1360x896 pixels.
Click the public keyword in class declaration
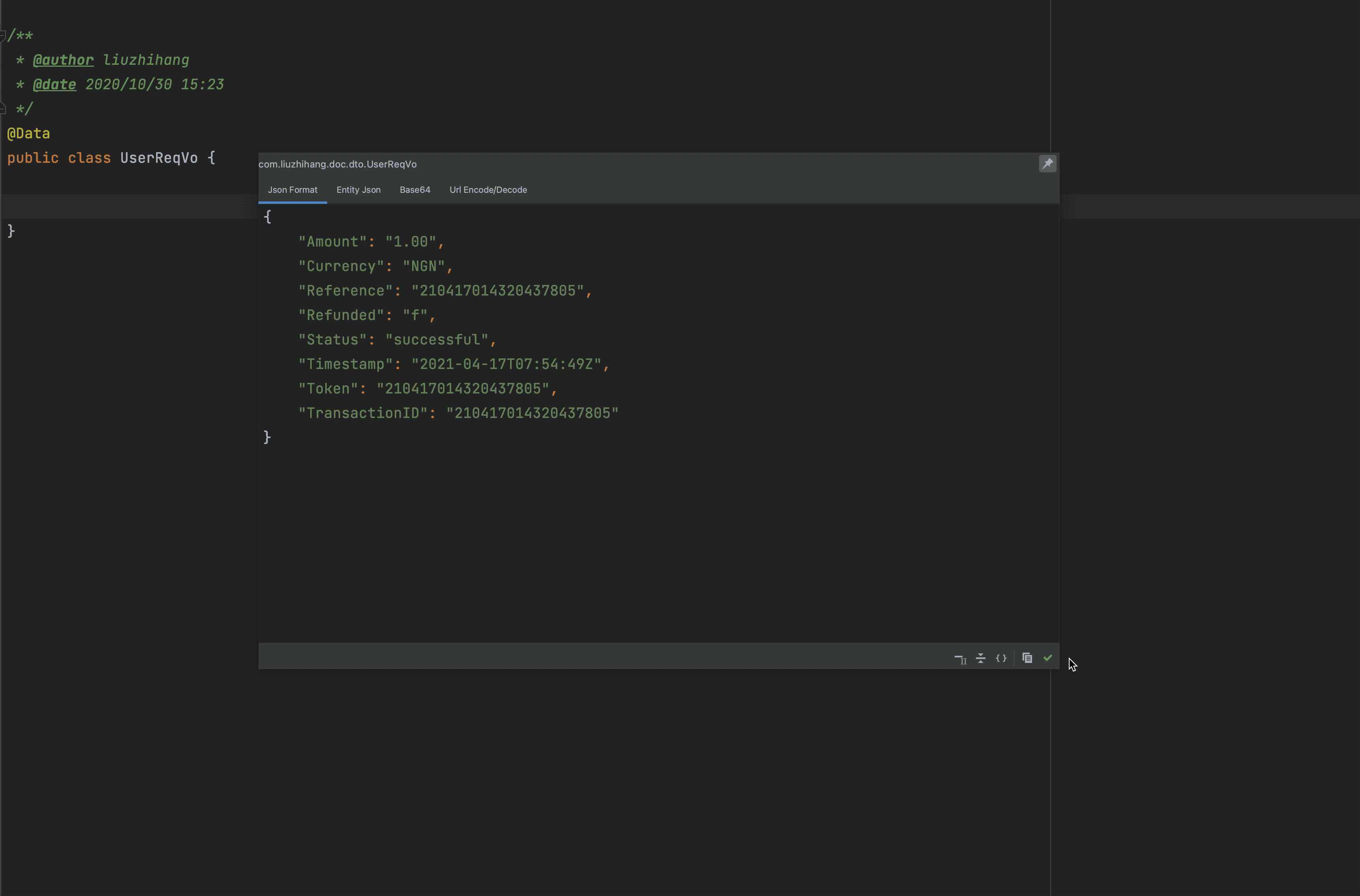tap(32, 158)
